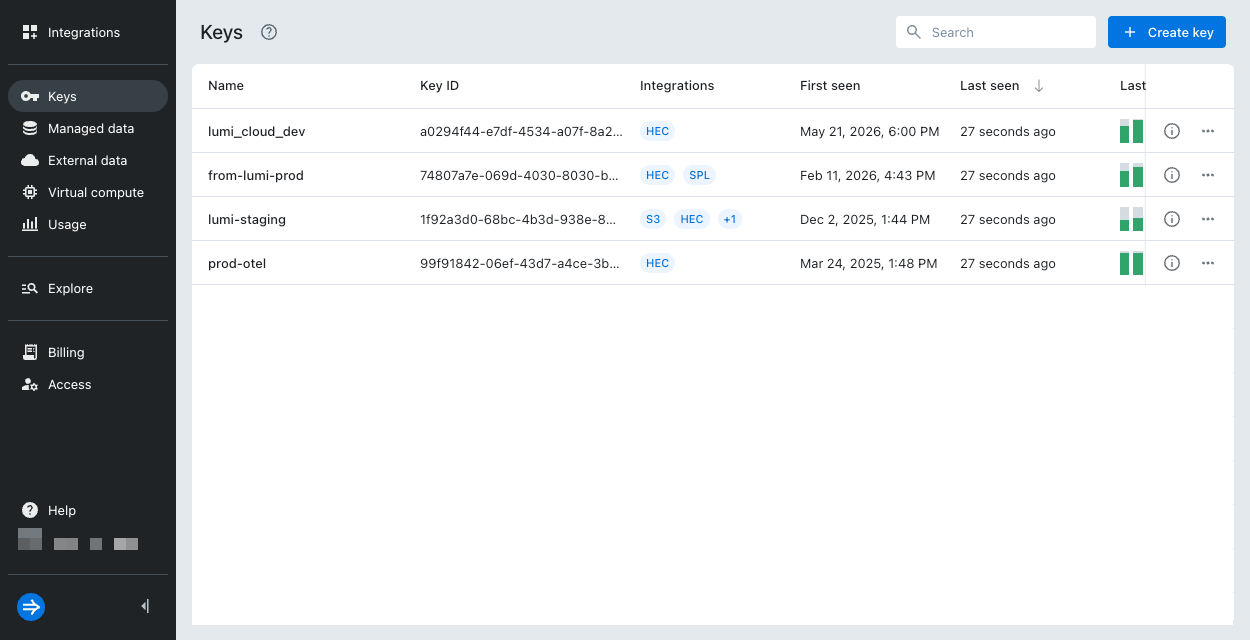The height and width of the screenshot is (640, 1250).
Task: Click the key ID starting with 1f92a3d0
Action: click(520, 219)
